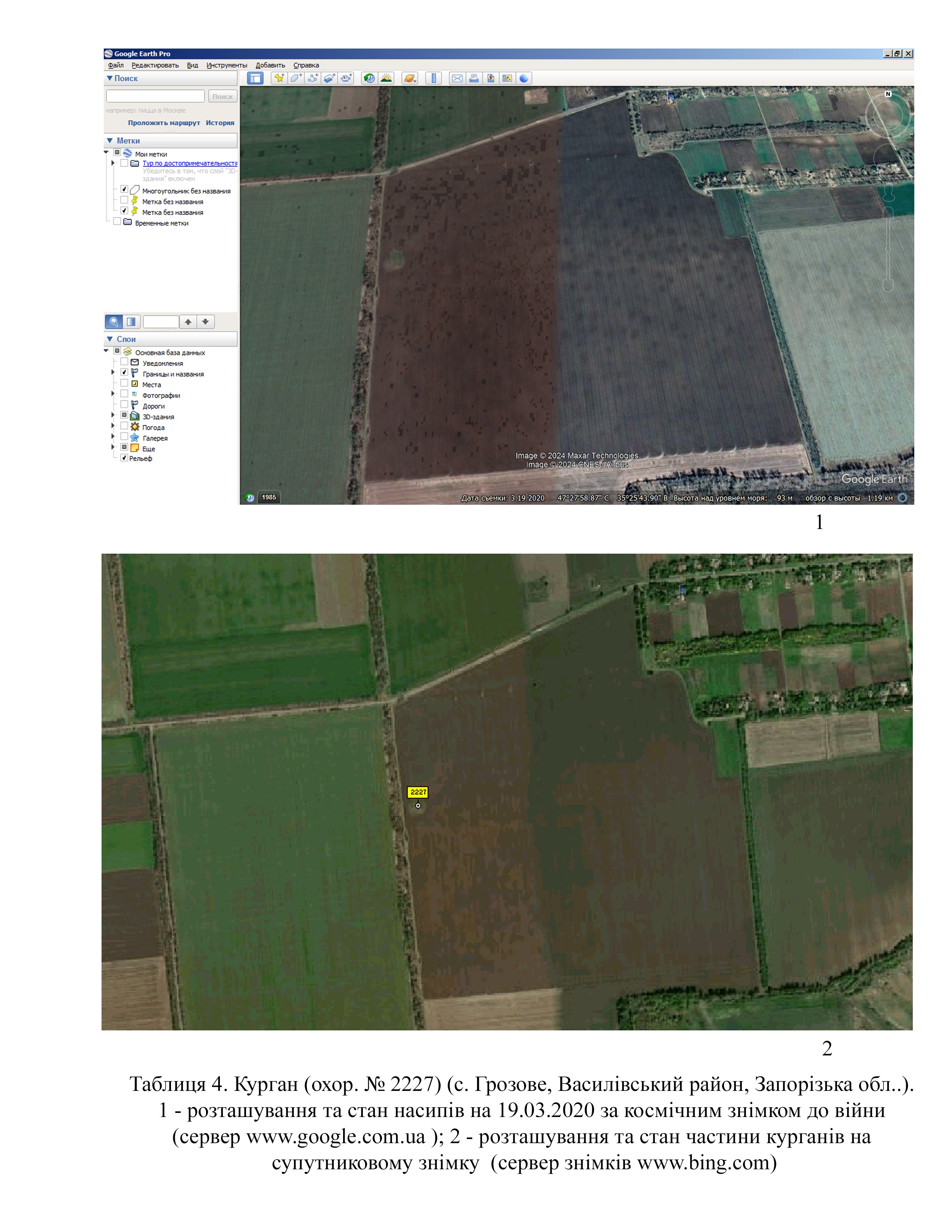Open the История link
Screen dimensions: 952x1232
[220, 123]
